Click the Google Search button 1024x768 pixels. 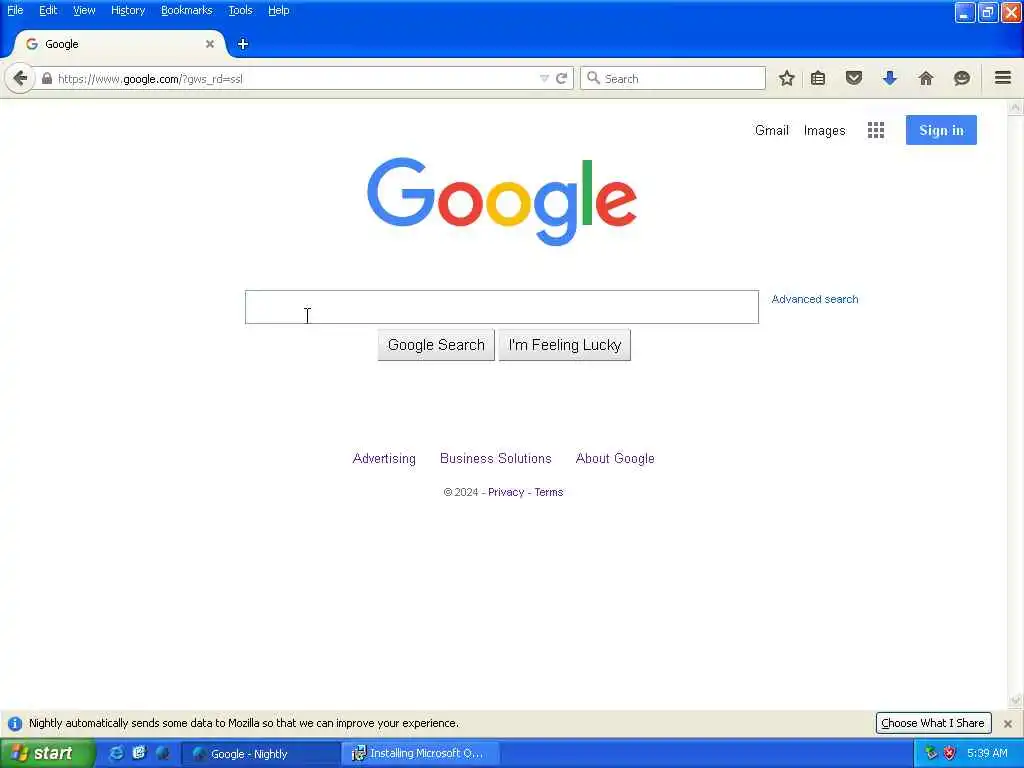(x=436, y=345)
